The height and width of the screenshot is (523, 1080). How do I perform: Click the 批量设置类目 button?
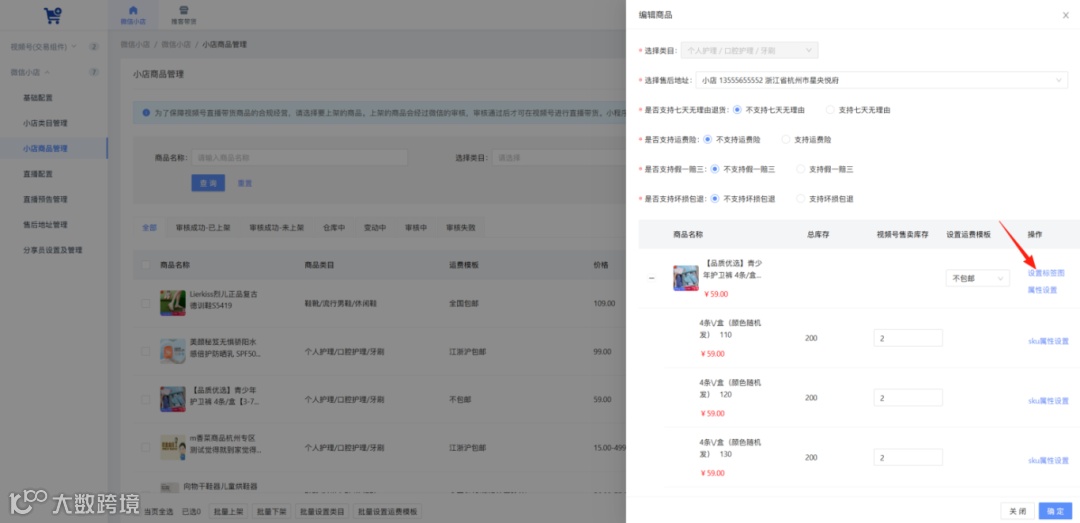[x=322, y=511]
